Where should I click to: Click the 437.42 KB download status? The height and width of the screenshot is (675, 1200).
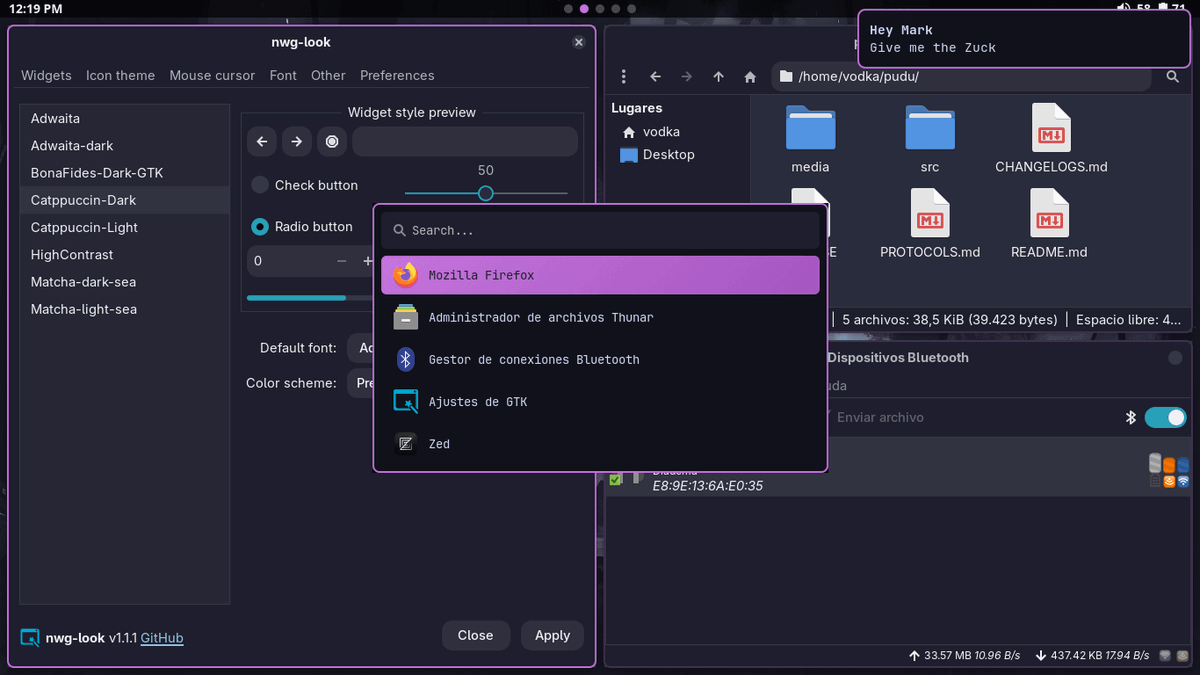click(x=1092, y=656)
